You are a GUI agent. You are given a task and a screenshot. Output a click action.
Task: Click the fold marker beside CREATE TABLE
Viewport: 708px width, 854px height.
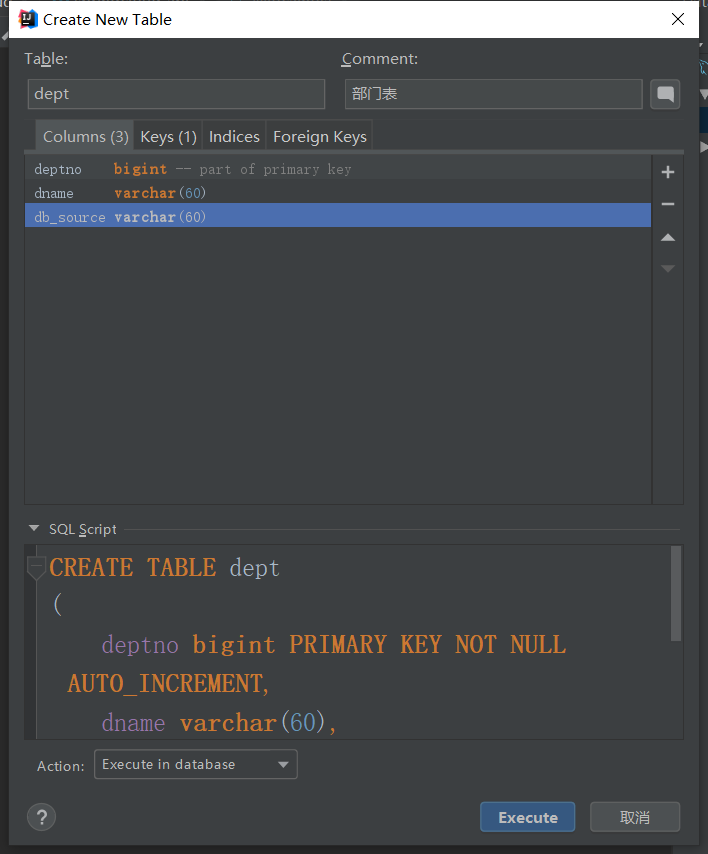(x=36, y=568)
